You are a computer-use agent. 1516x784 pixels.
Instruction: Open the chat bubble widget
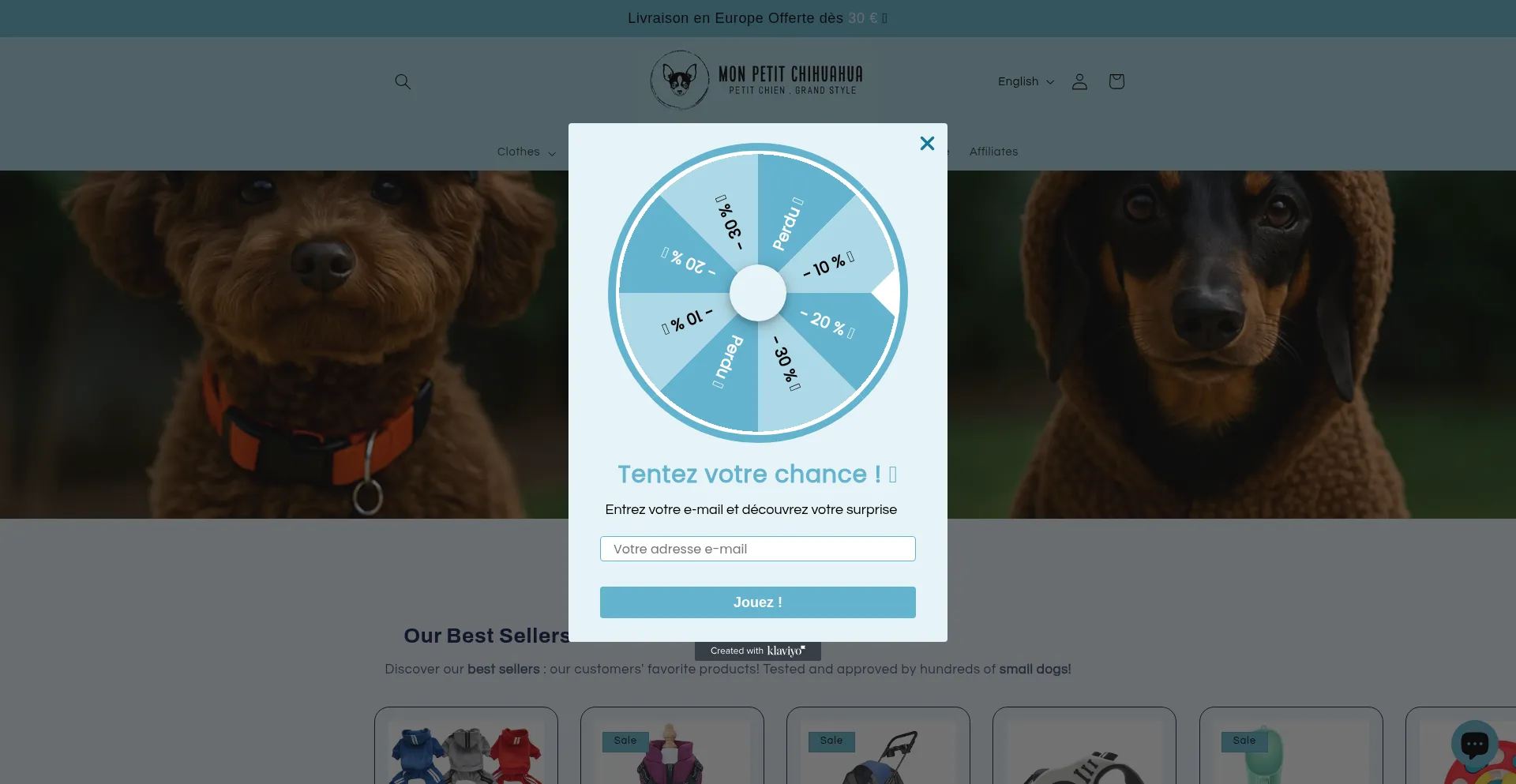point(1474,744)
